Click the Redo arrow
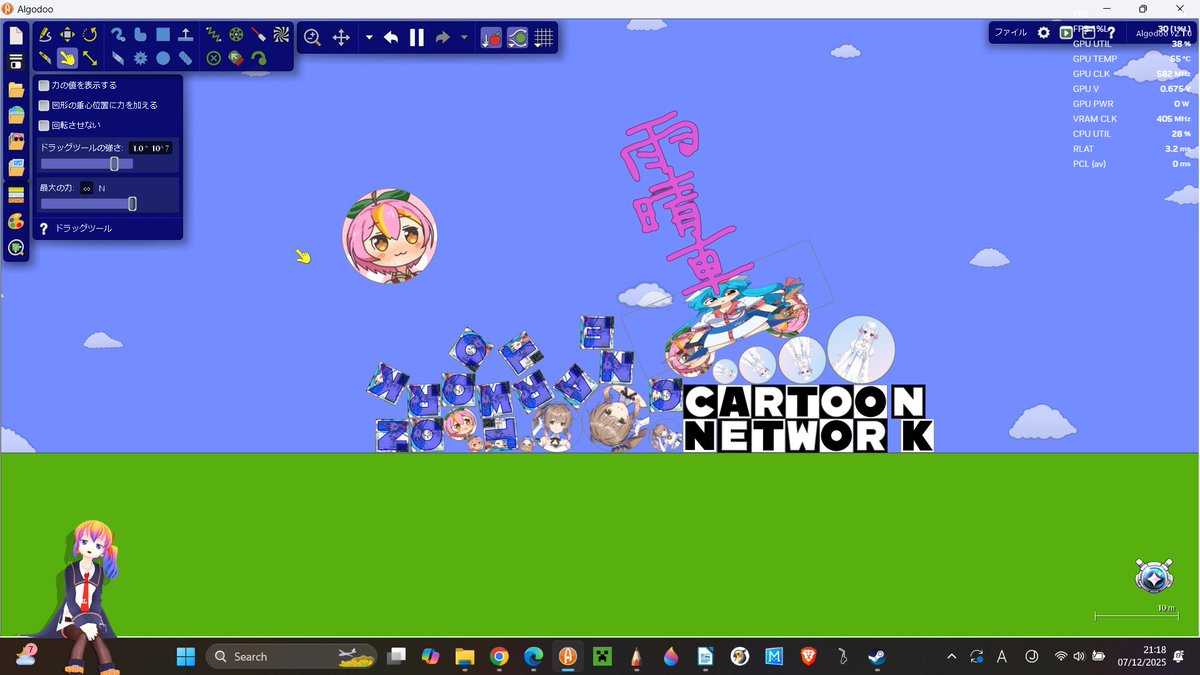Image resolution: width=1200 pixels, height=675 pixels. pos(443,38)
